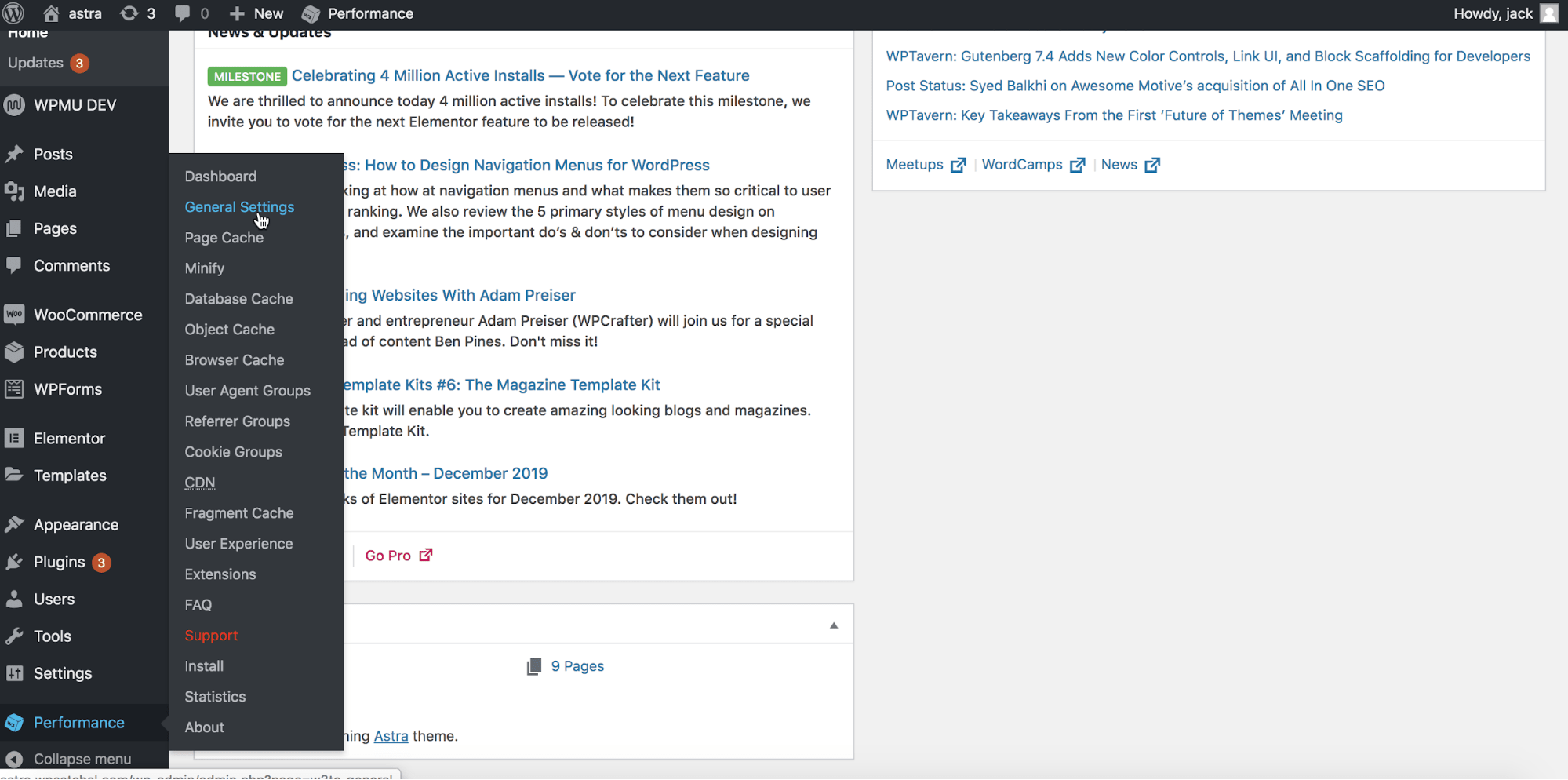The image size is (1568, 780).
Task: Open the Design Navigation Menus article link
Action: 526,165
